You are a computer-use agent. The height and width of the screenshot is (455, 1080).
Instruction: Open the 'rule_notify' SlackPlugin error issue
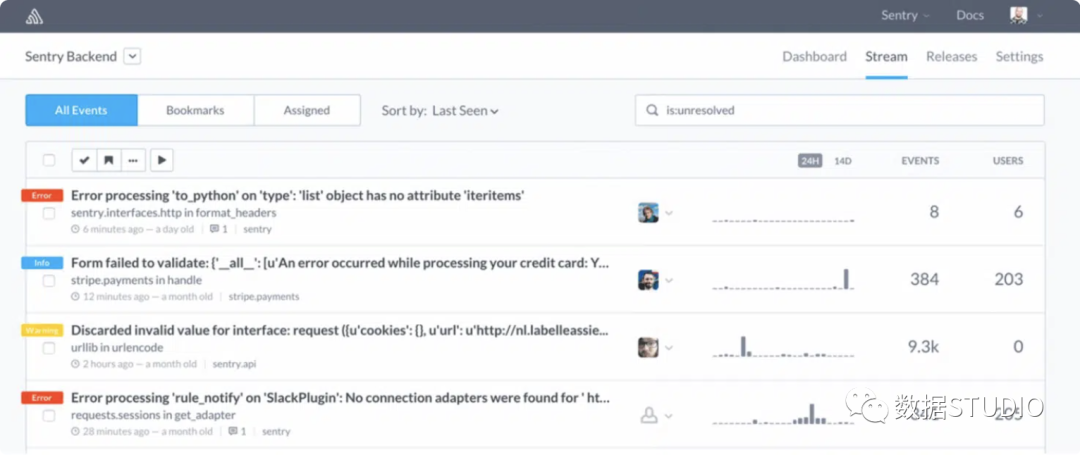tap(340, 398)
